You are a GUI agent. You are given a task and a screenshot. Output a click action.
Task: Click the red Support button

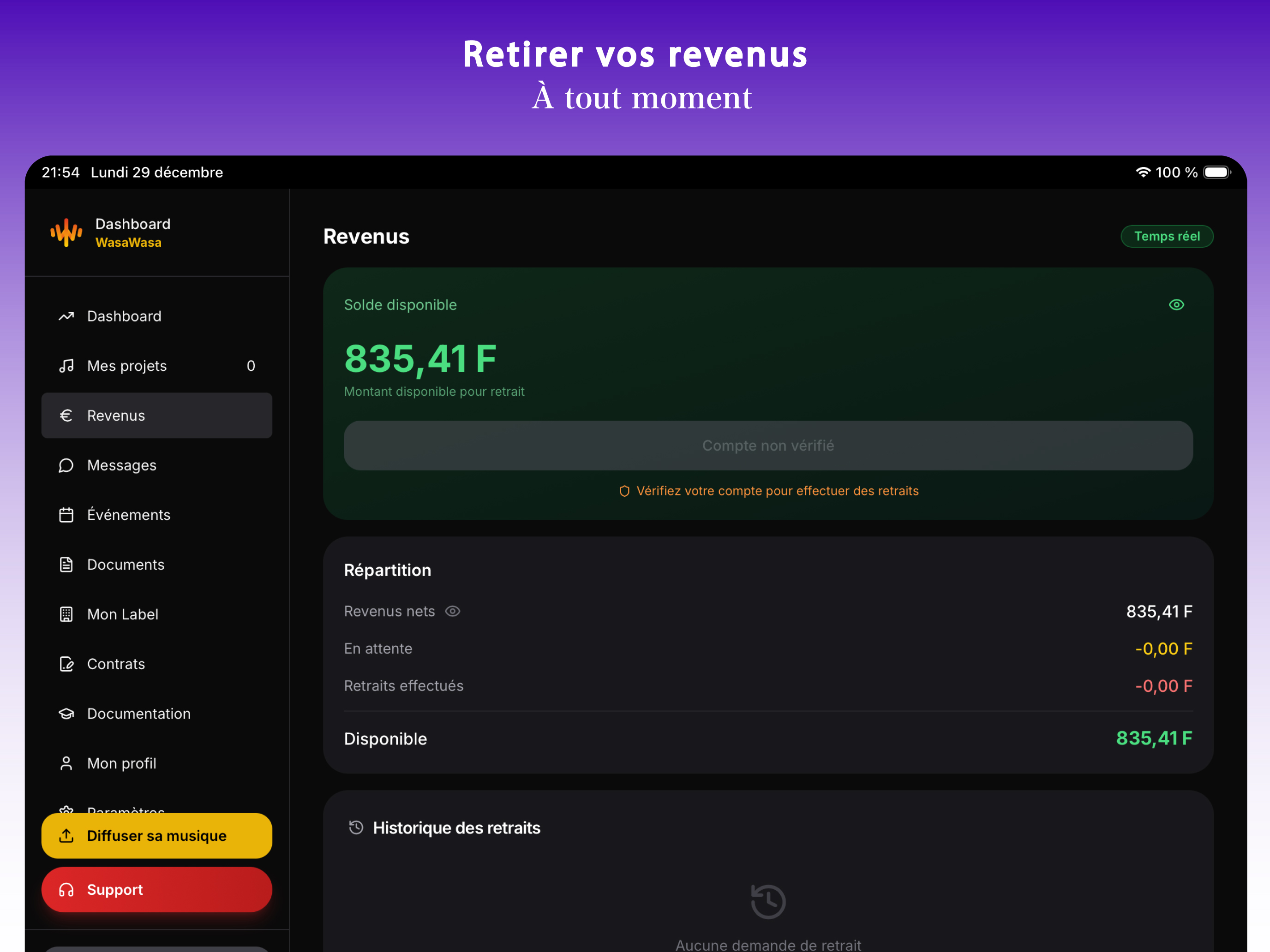[x=157, y=890]
